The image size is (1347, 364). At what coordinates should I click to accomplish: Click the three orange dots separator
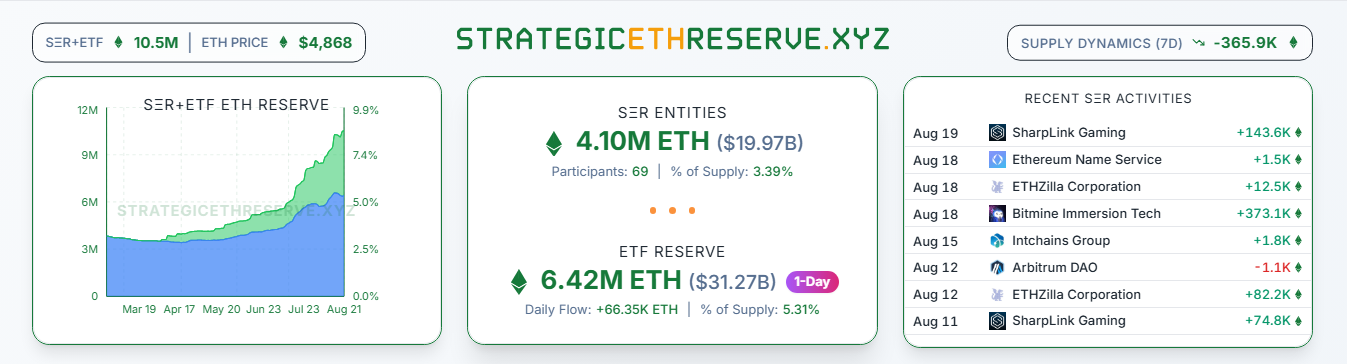coord(672,211)
